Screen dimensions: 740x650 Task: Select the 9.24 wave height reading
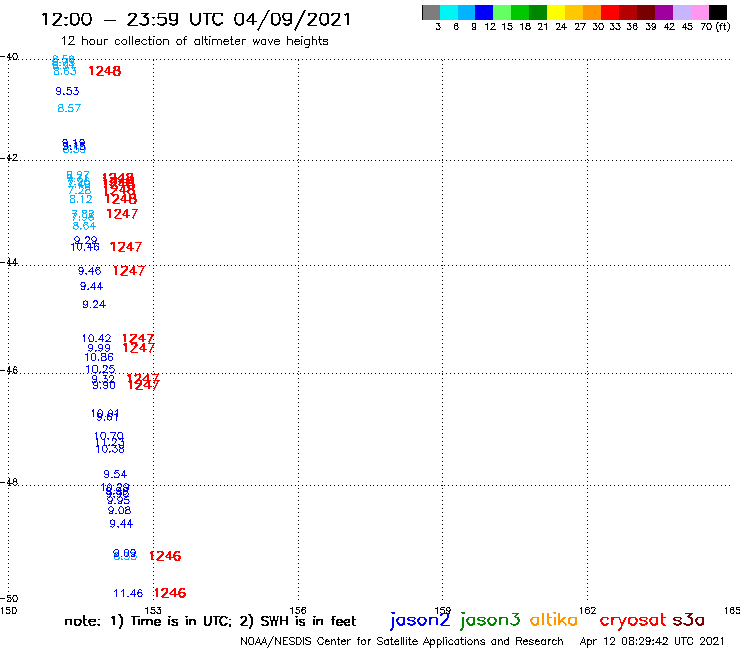(x=94, y=304)
